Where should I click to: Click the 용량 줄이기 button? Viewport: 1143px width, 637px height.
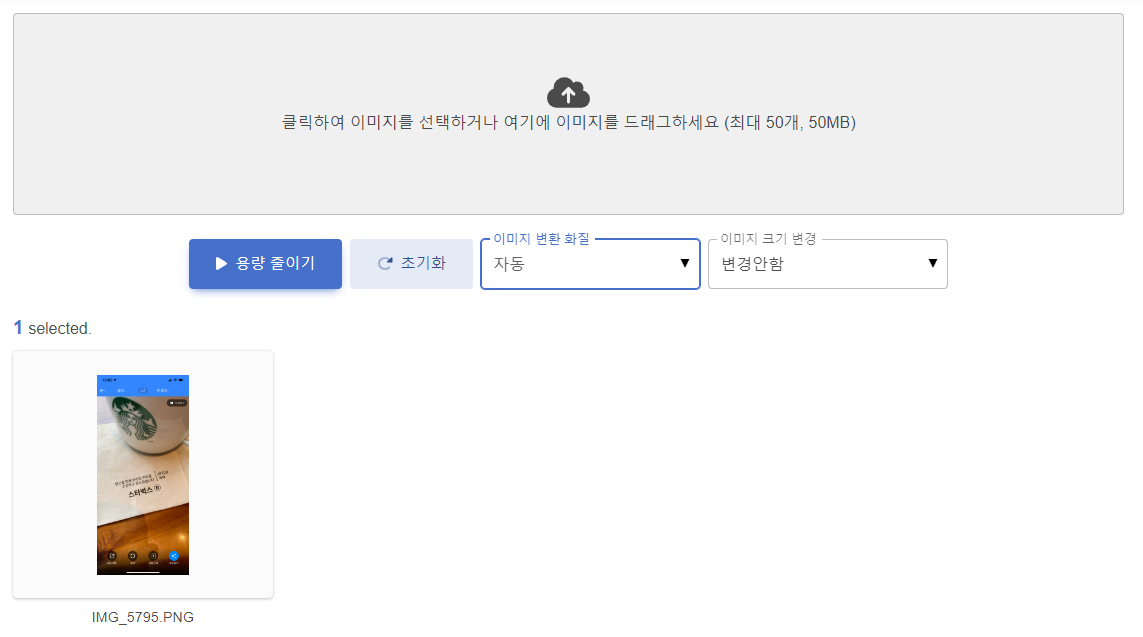(x=265, y=264)
